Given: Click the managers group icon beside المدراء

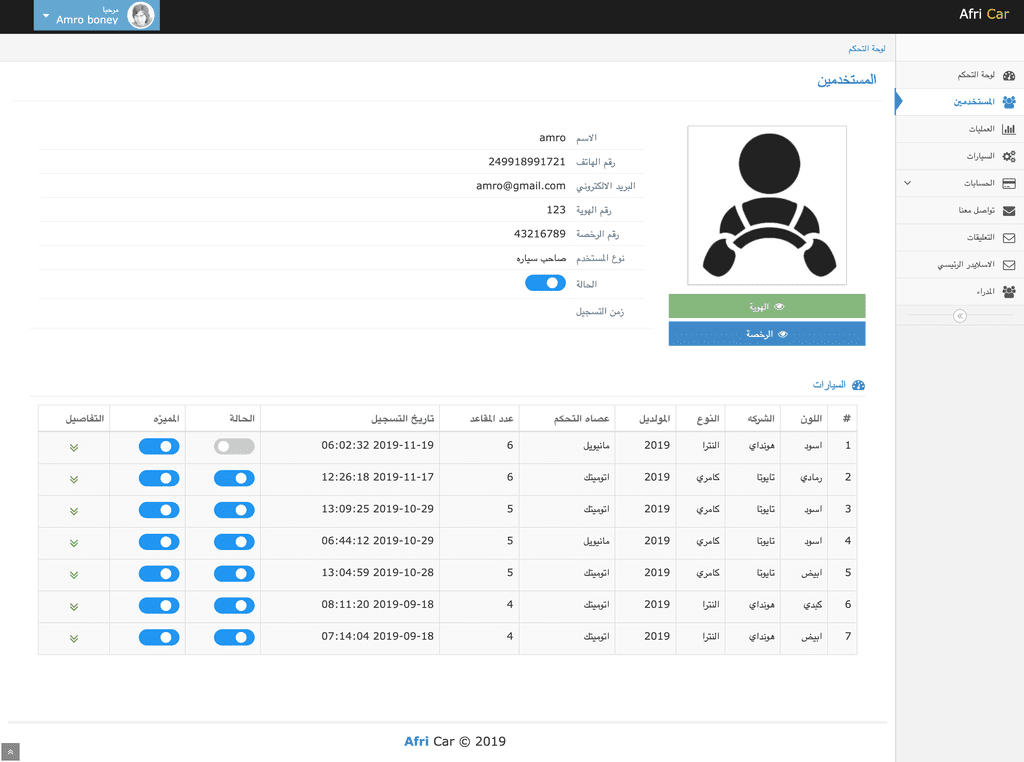Looking at the screenshot, I should pos(1009,291).
